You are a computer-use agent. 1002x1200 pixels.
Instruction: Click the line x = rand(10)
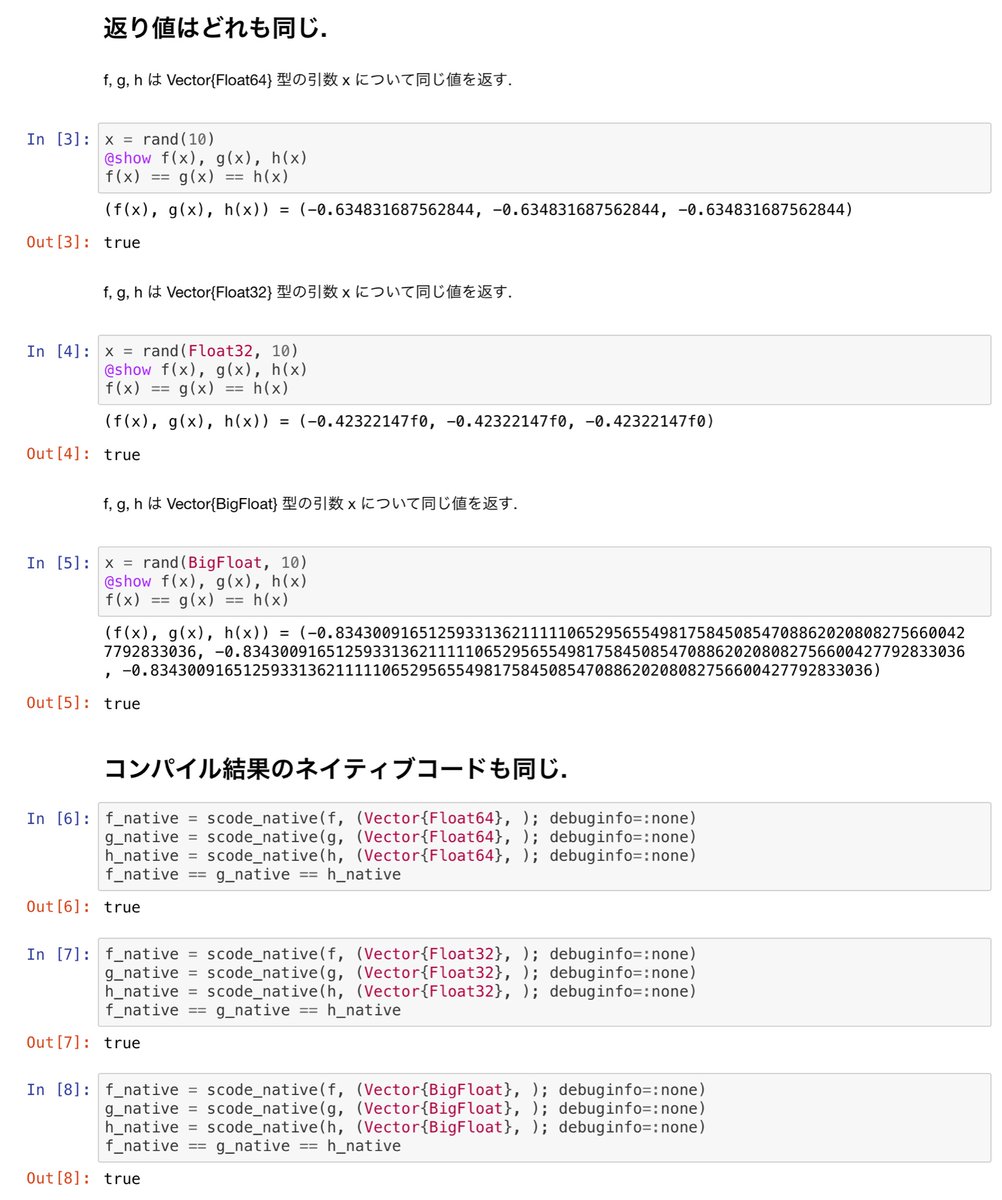coord(160,139)
